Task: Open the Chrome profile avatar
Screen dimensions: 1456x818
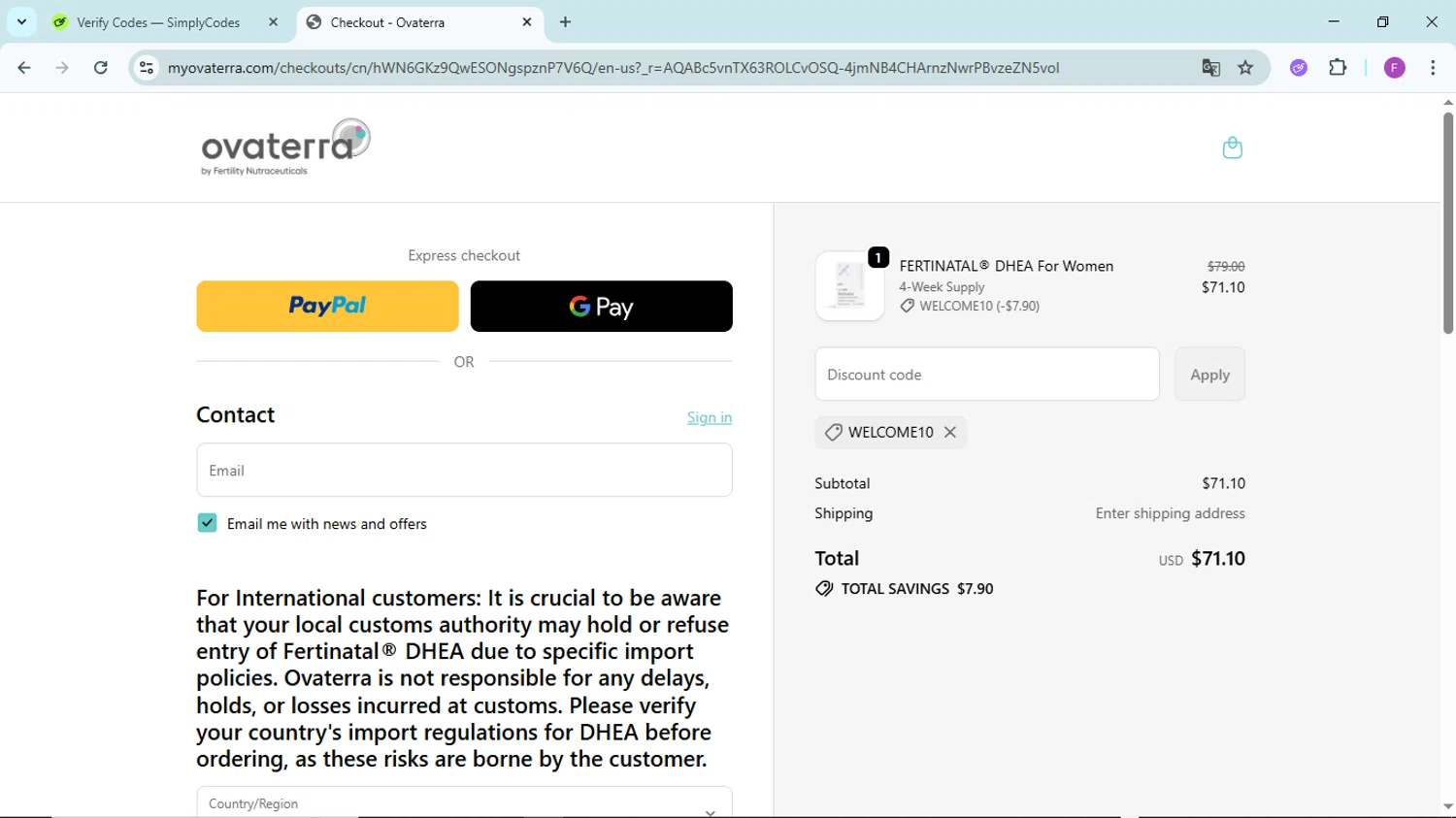Action: pyautogui.click(x=1394, y=68)
